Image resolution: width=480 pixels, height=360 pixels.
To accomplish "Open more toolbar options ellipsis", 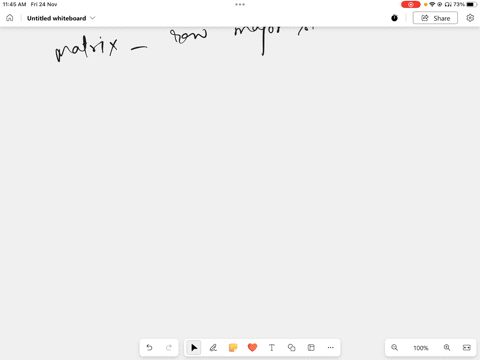I will [x=330, y=348].
